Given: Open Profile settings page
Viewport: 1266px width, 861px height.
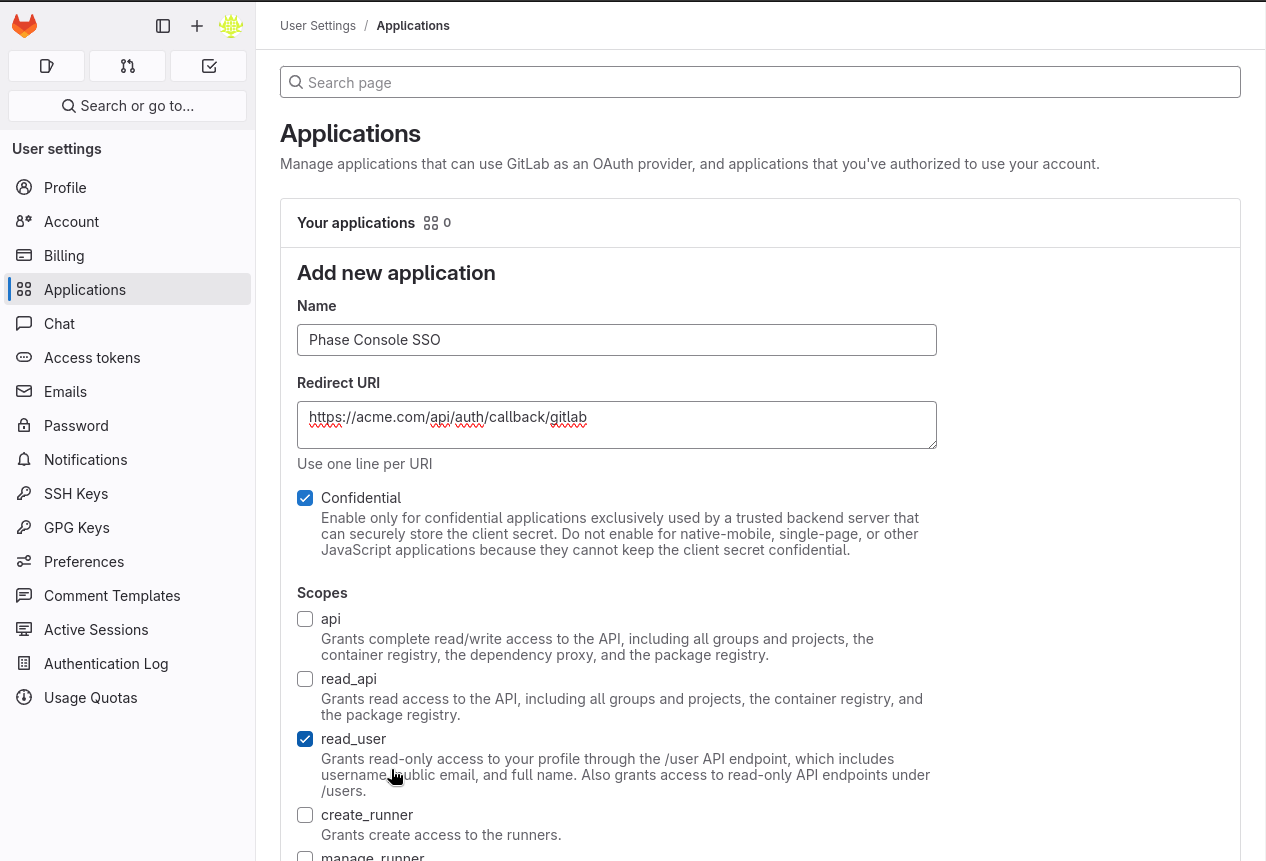Looking at the screenshot, I should pos(128,187).
